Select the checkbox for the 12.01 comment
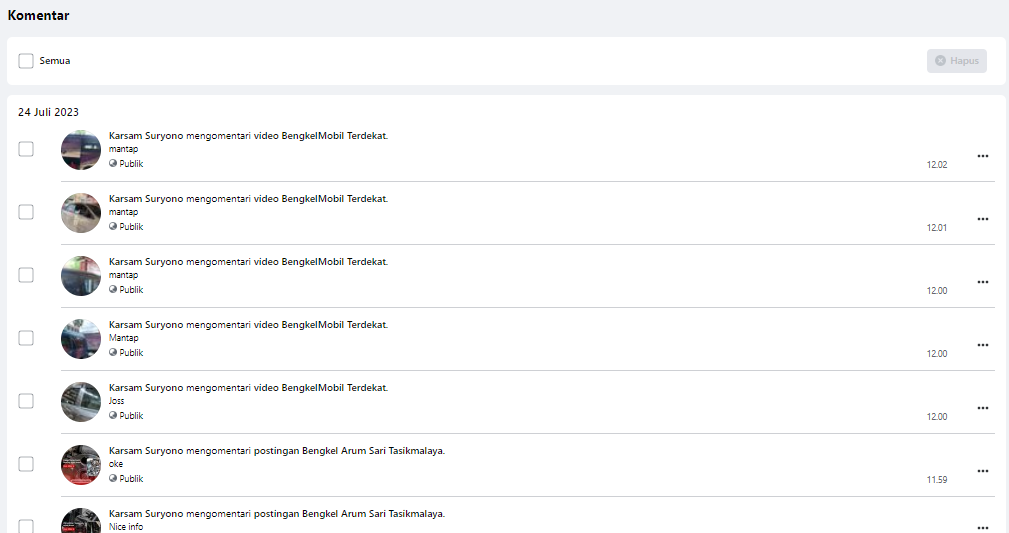The image size is (1009, 533). click(26, 212)
